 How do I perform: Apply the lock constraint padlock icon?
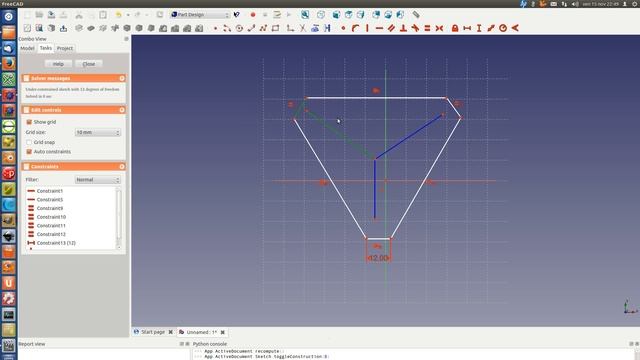click(455, 28)
